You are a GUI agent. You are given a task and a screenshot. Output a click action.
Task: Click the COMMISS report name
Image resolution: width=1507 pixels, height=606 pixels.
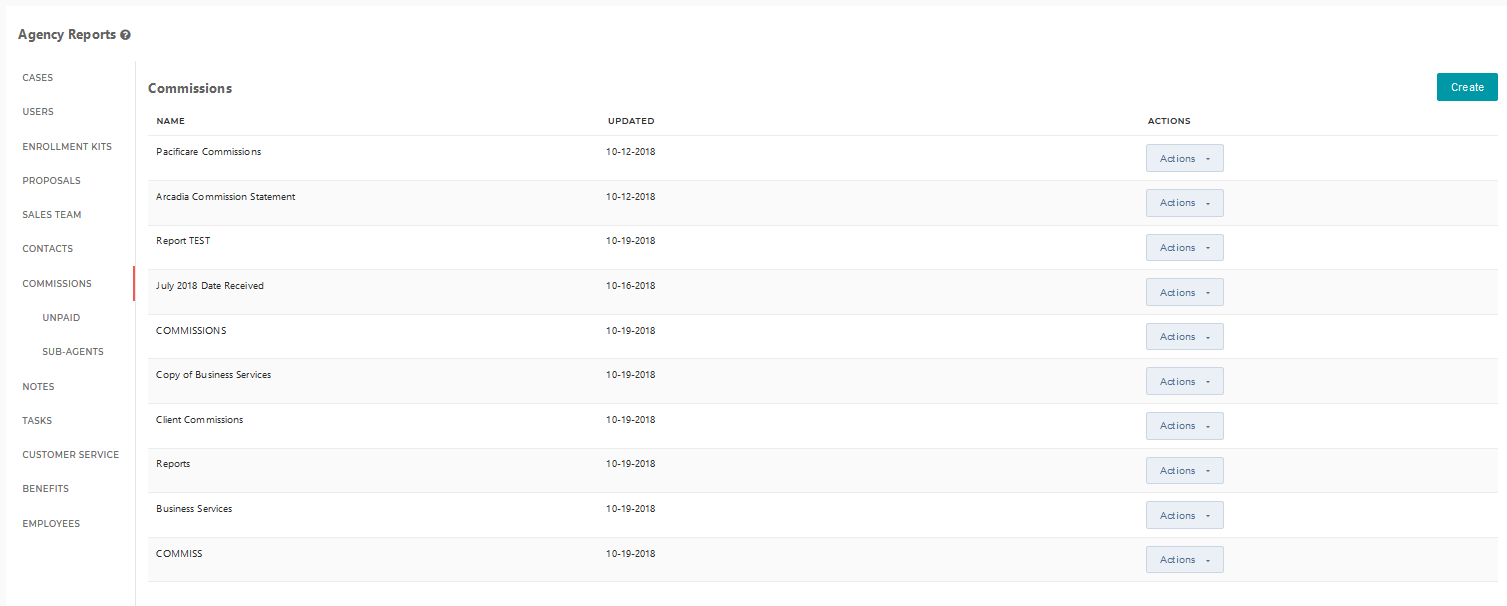coord(179,554)
